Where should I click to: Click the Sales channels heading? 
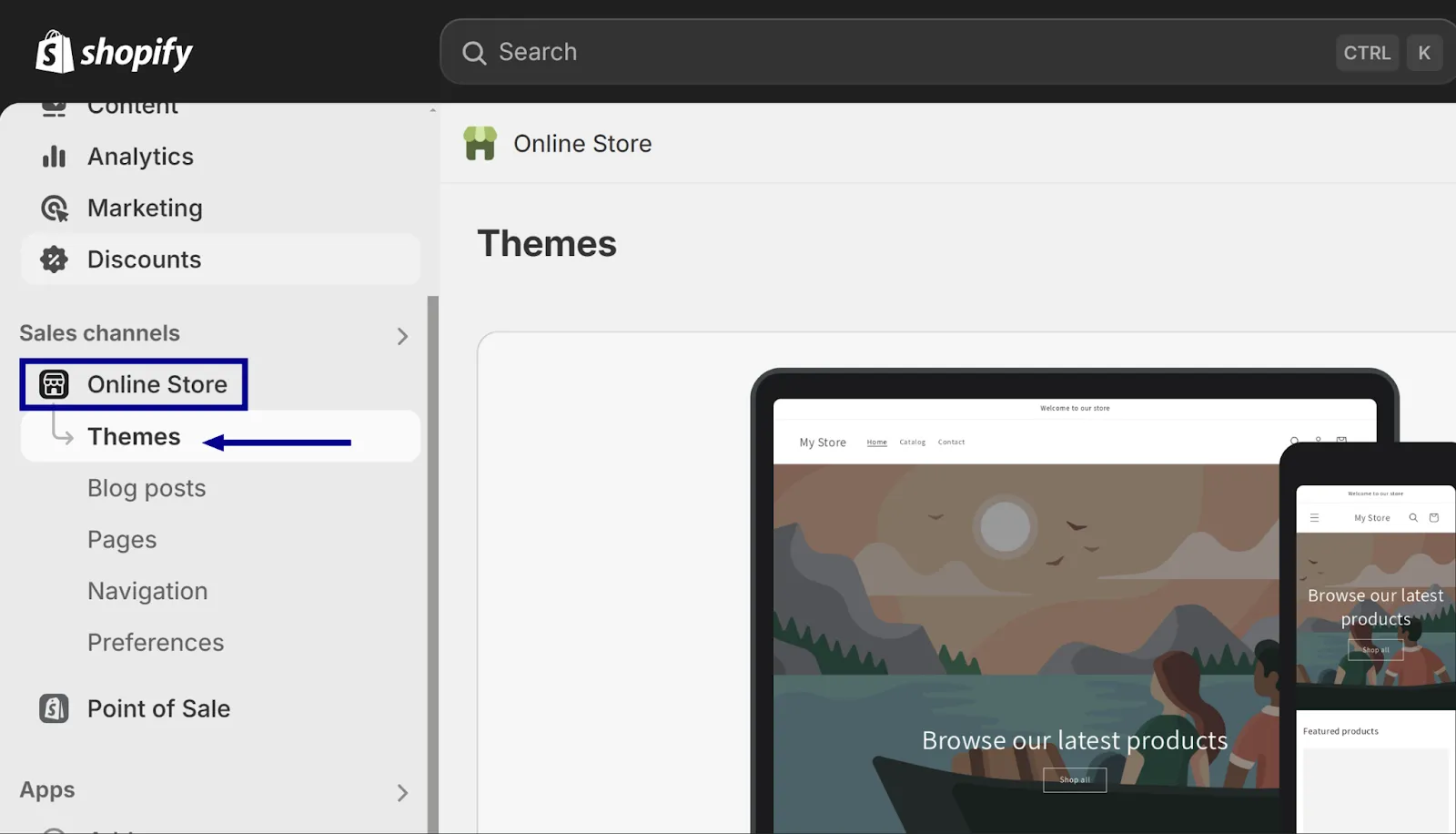(100, 333)
